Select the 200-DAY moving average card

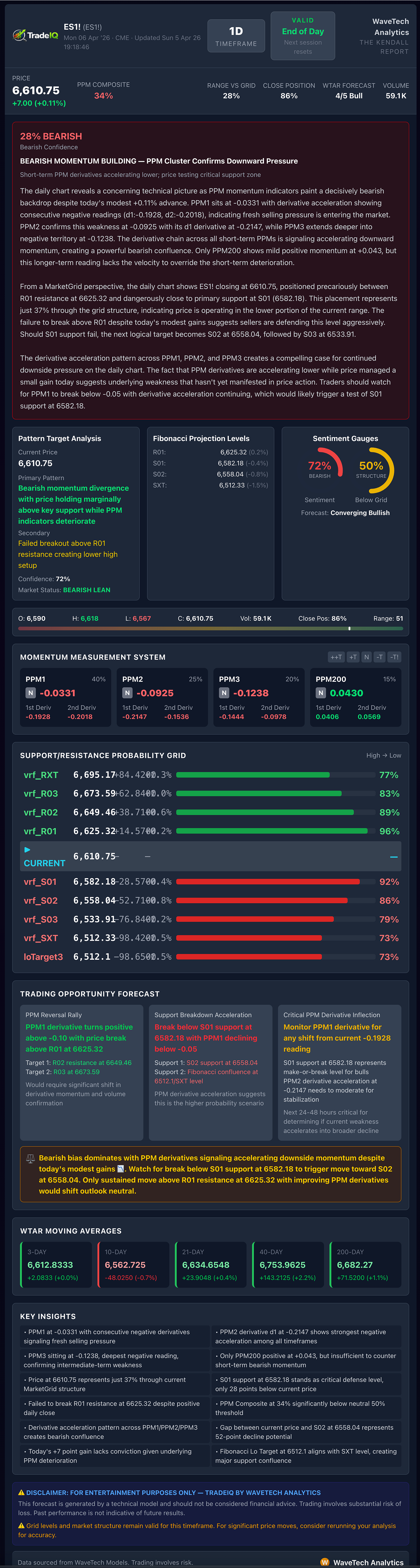click(x=365, y=1264)
